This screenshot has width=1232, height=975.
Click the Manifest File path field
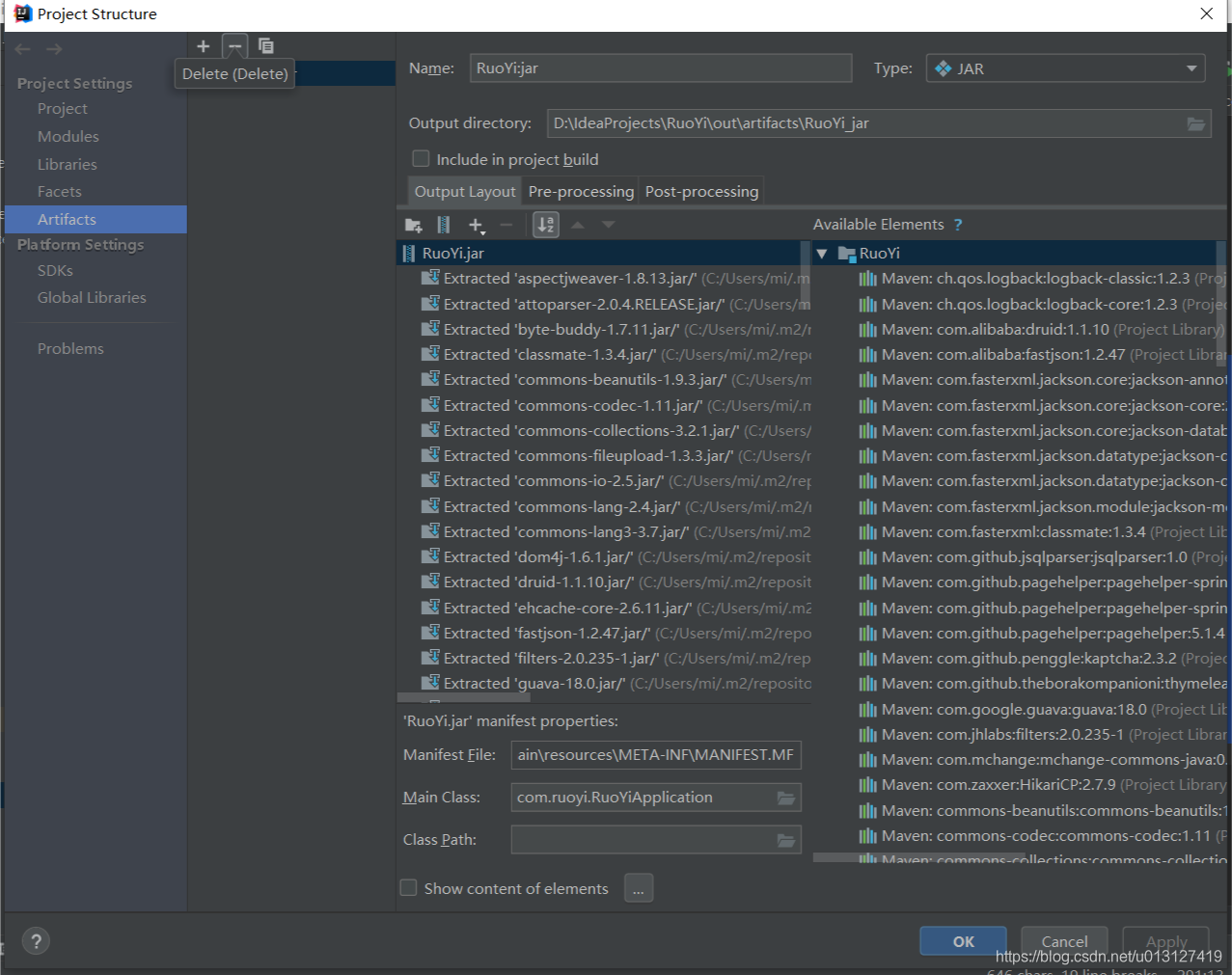[x=656, y=755]
